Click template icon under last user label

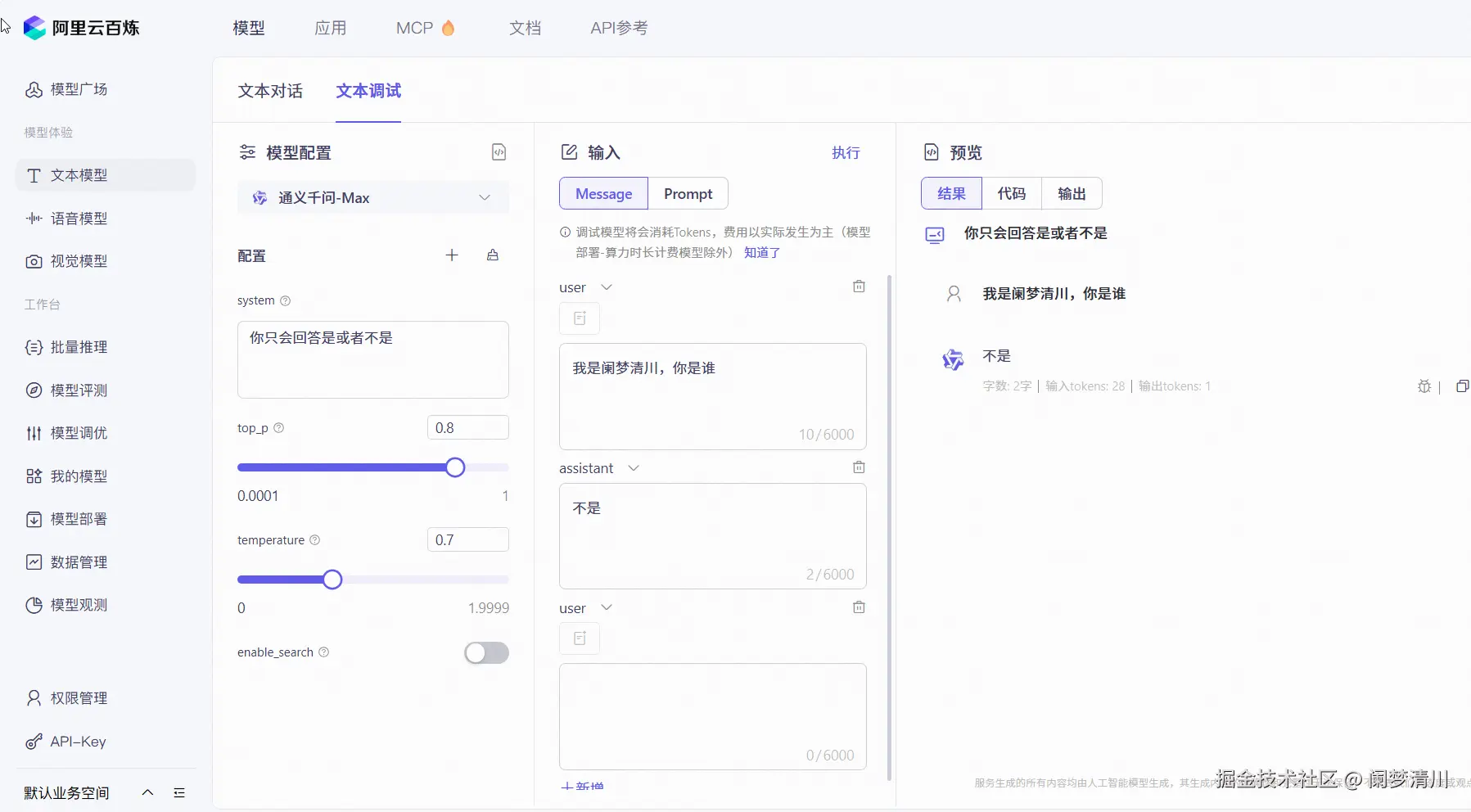(580, 638)
